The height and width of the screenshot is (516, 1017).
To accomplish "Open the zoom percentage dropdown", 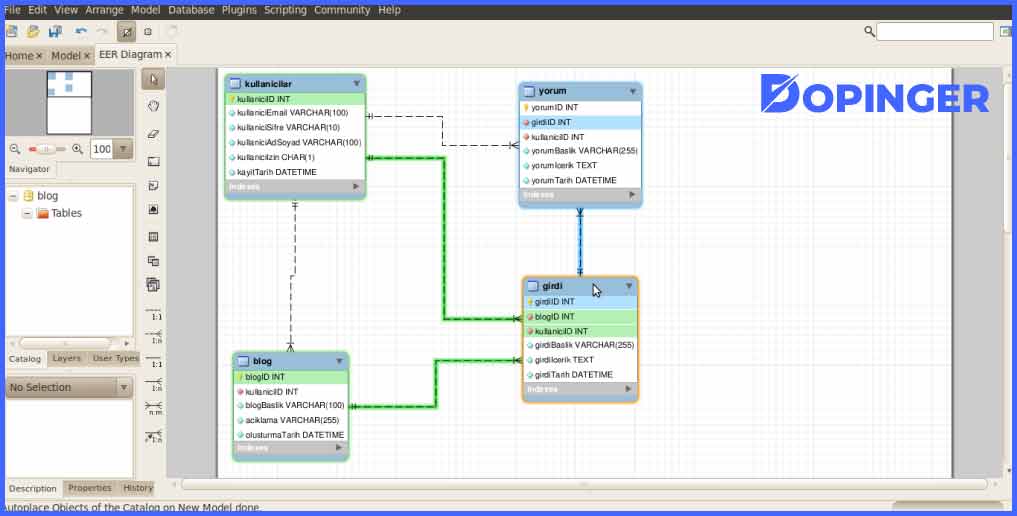I will click(123, 149).
